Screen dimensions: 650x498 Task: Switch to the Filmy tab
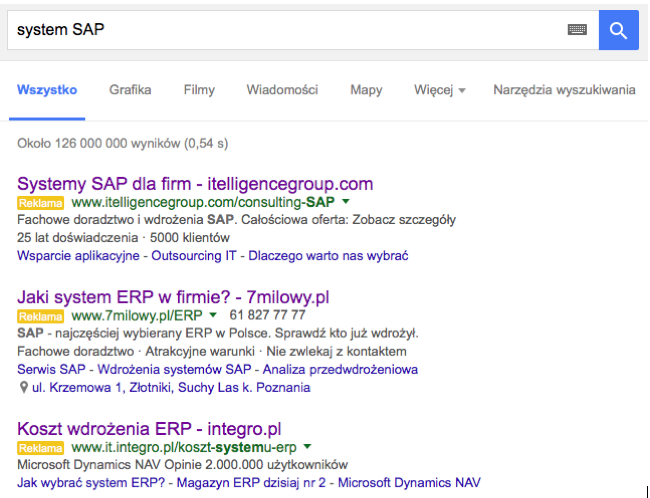click(x=199, y=90)
